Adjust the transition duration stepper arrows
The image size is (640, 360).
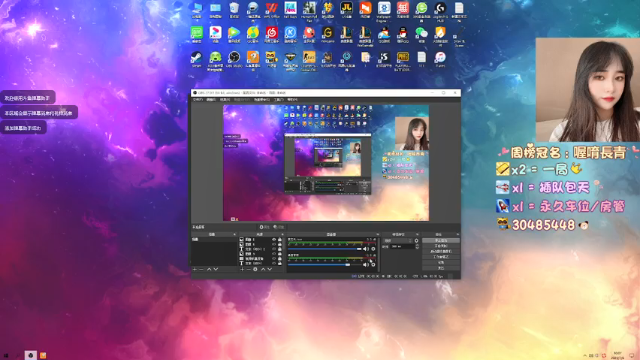pos(417,247)
